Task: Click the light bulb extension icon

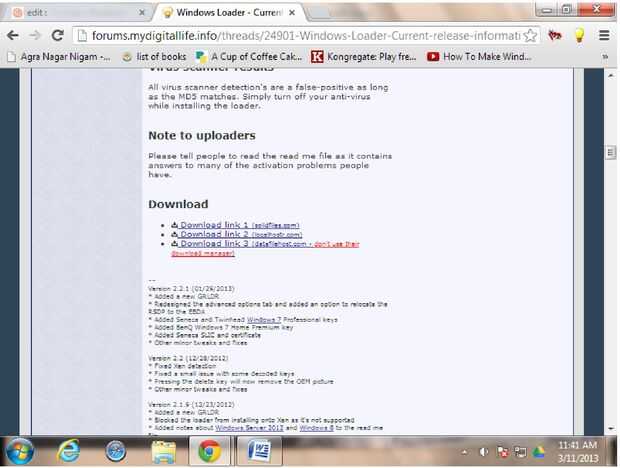Action: pyautogui.click(x=579, y=36)
